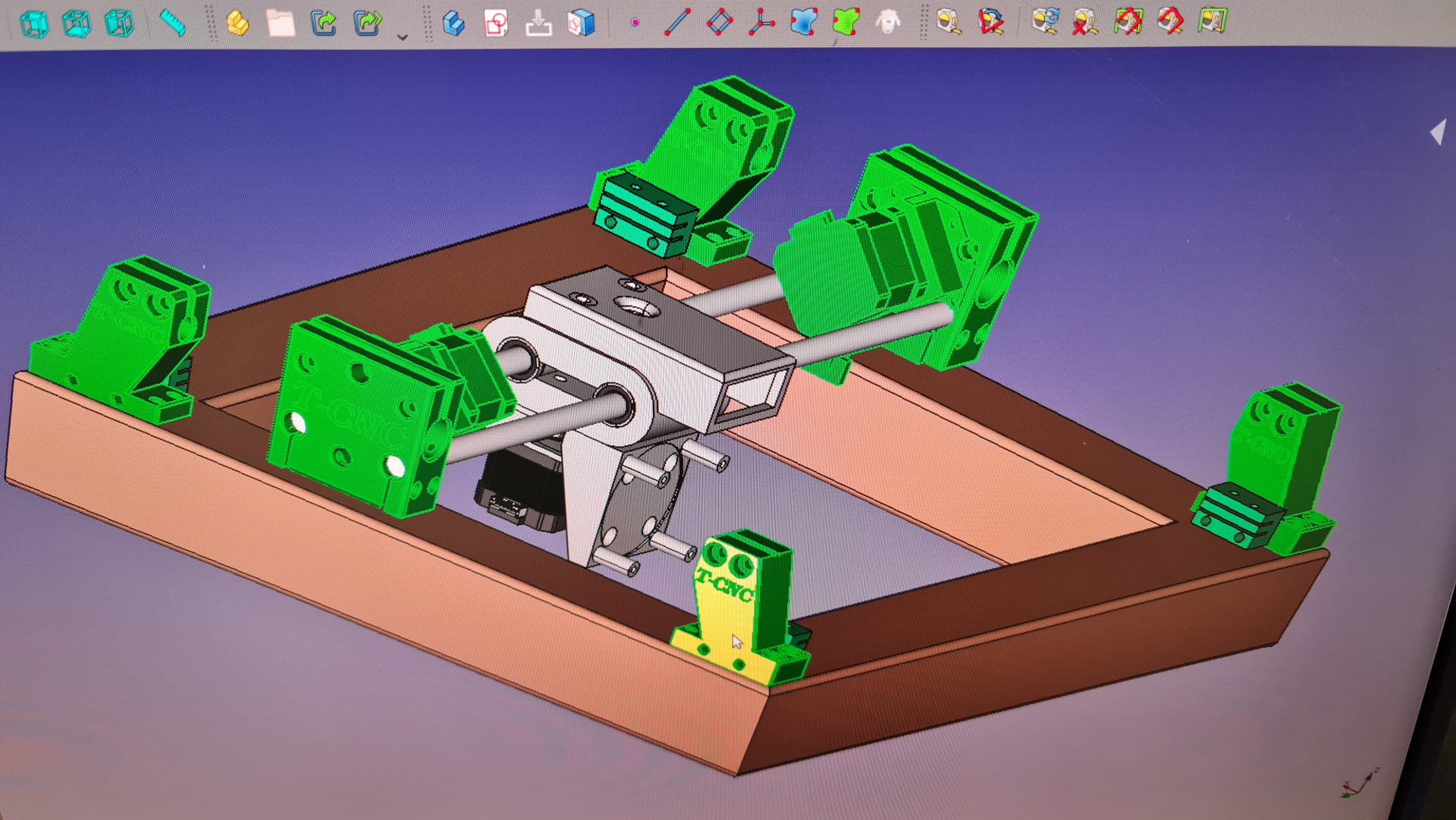Create a group with the folder icon
Viewport: 1456px width, 820px height.
281,23
